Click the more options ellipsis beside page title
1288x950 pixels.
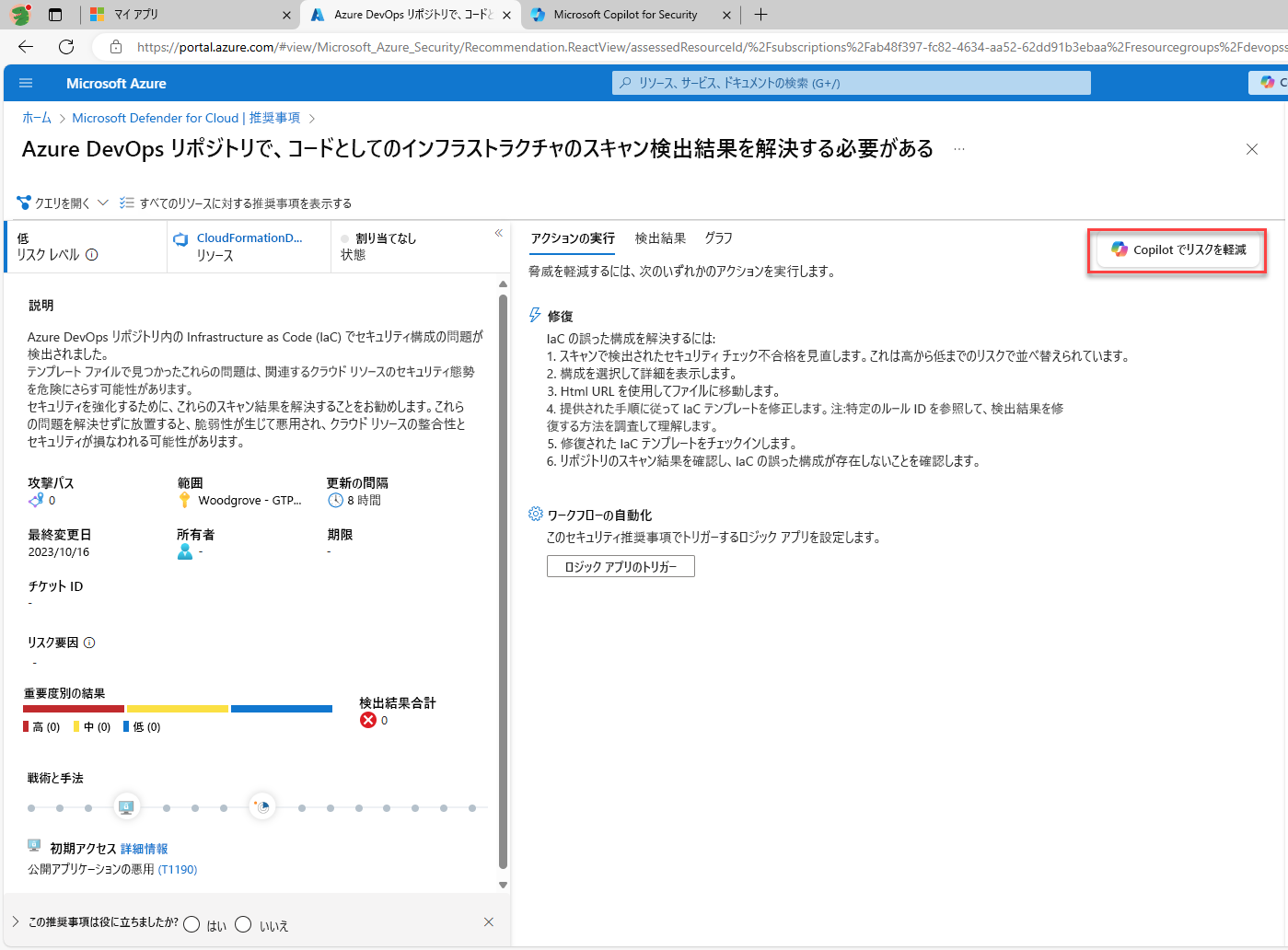[959, 149]
